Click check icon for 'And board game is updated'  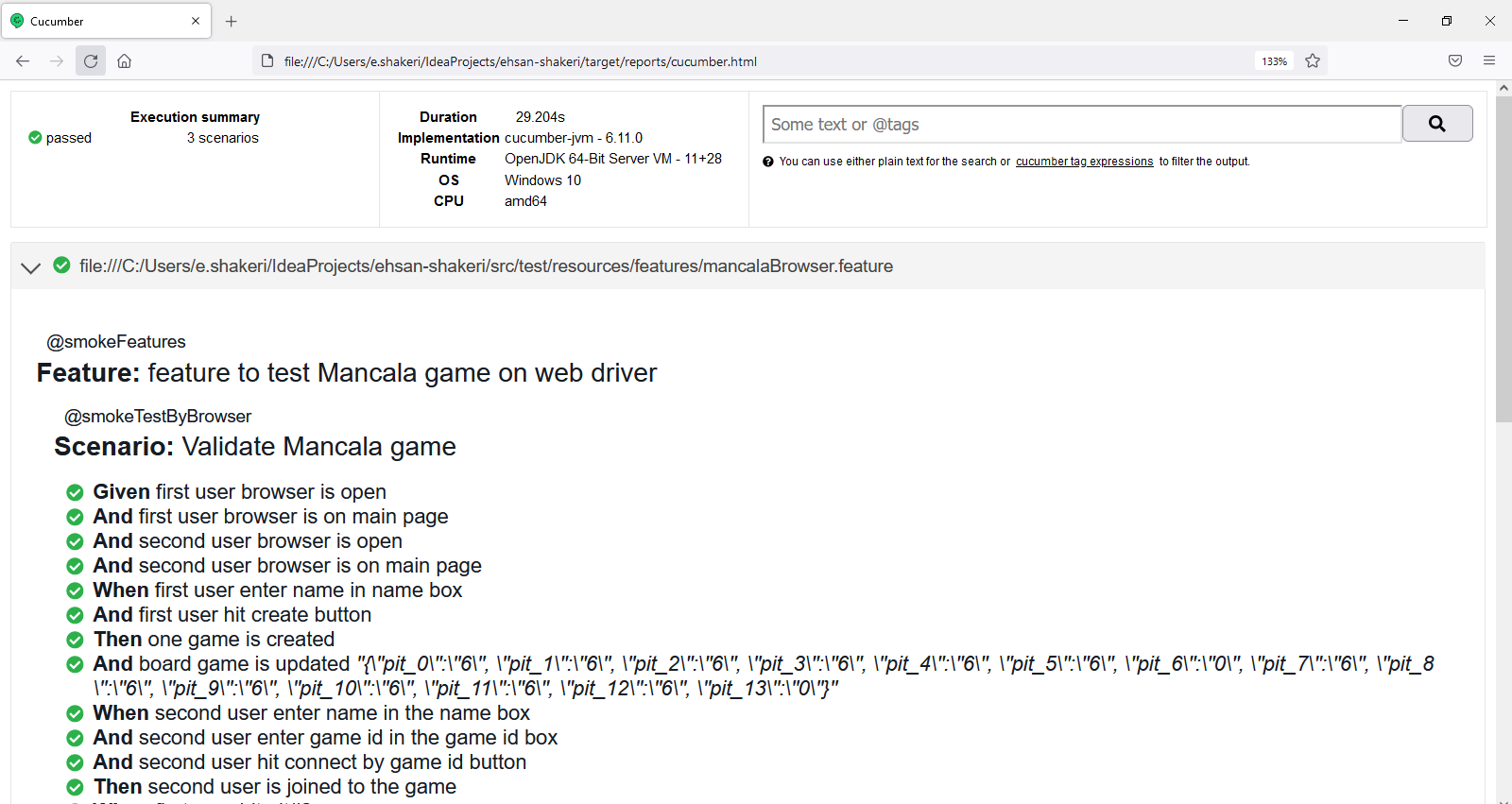click(x=75, y=664)
